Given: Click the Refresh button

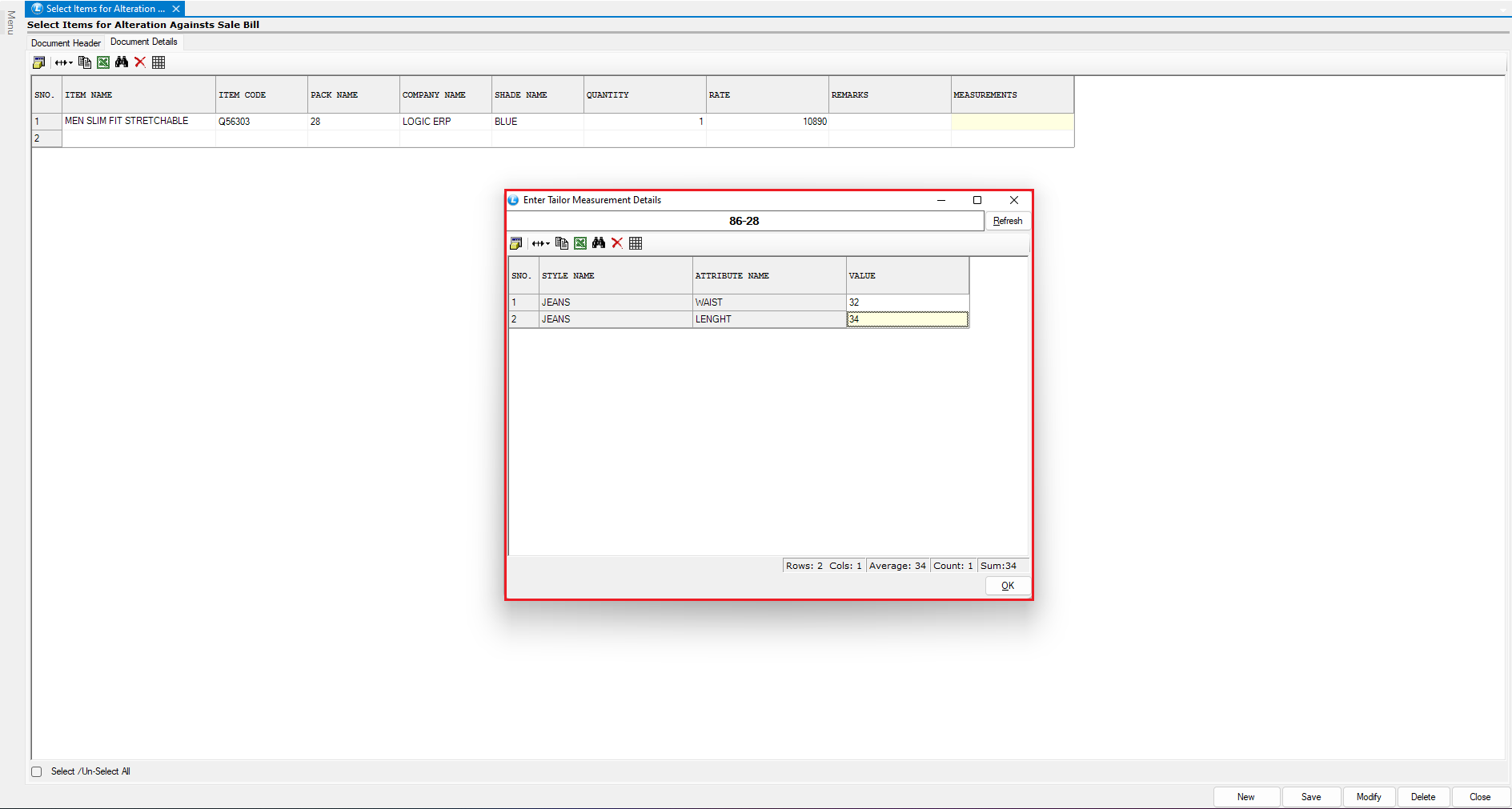Looking at the screenshot, I should (x=1007, y=221).
